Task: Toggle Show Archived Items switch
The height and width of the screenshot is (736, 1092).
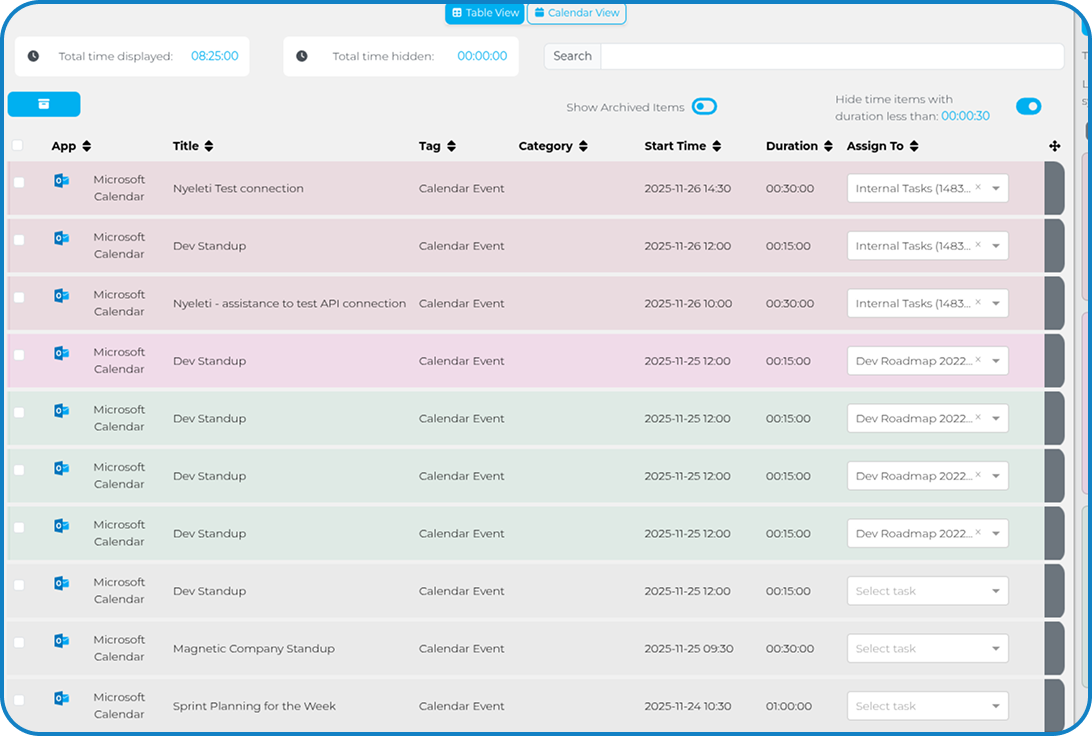Action: (x=704, y=107)
